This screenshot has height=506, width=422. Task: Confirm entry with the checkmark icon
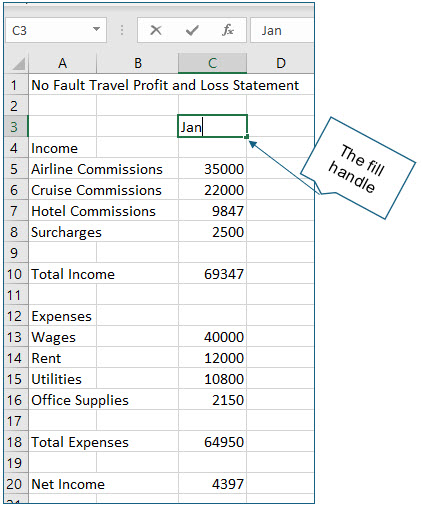[x=192, y=30]
